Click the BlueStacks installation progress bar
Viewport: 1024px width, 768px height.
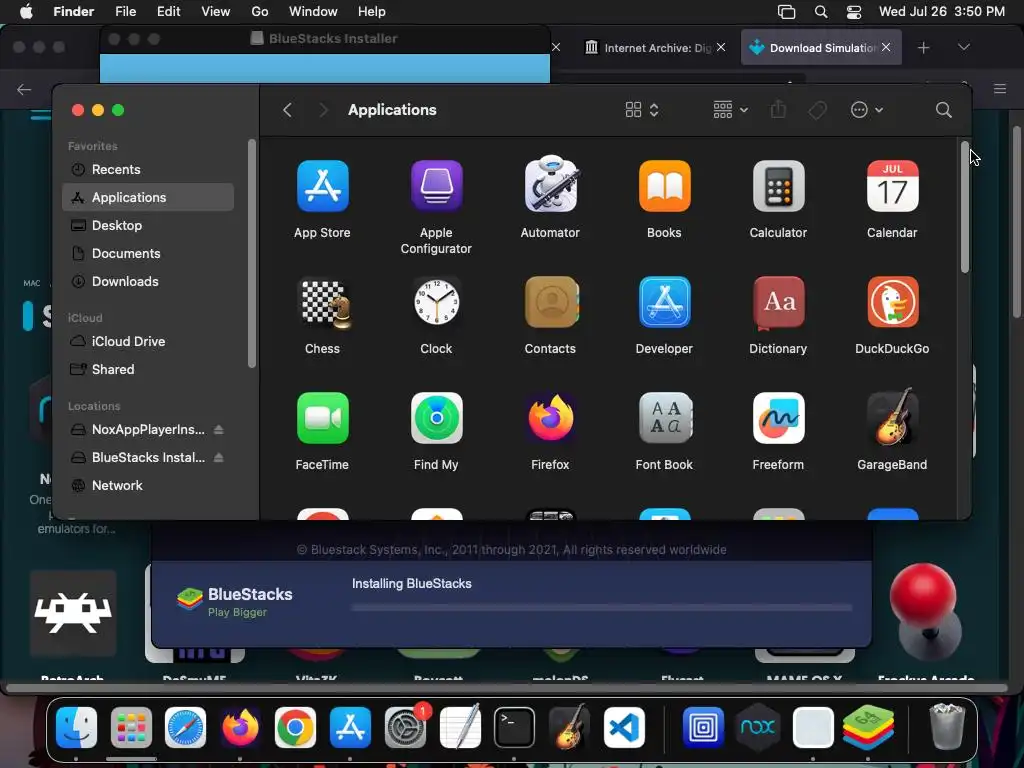point(601,607)
